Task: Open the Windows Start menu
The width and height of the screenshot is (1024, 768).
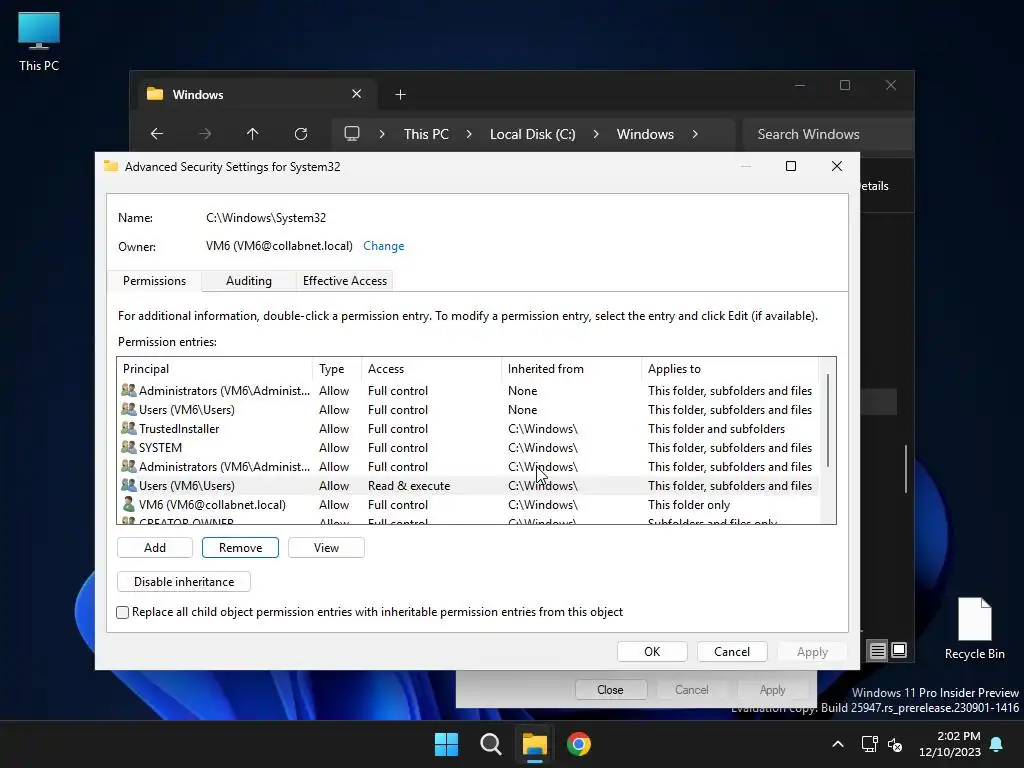Action: (x=447, y=744)
